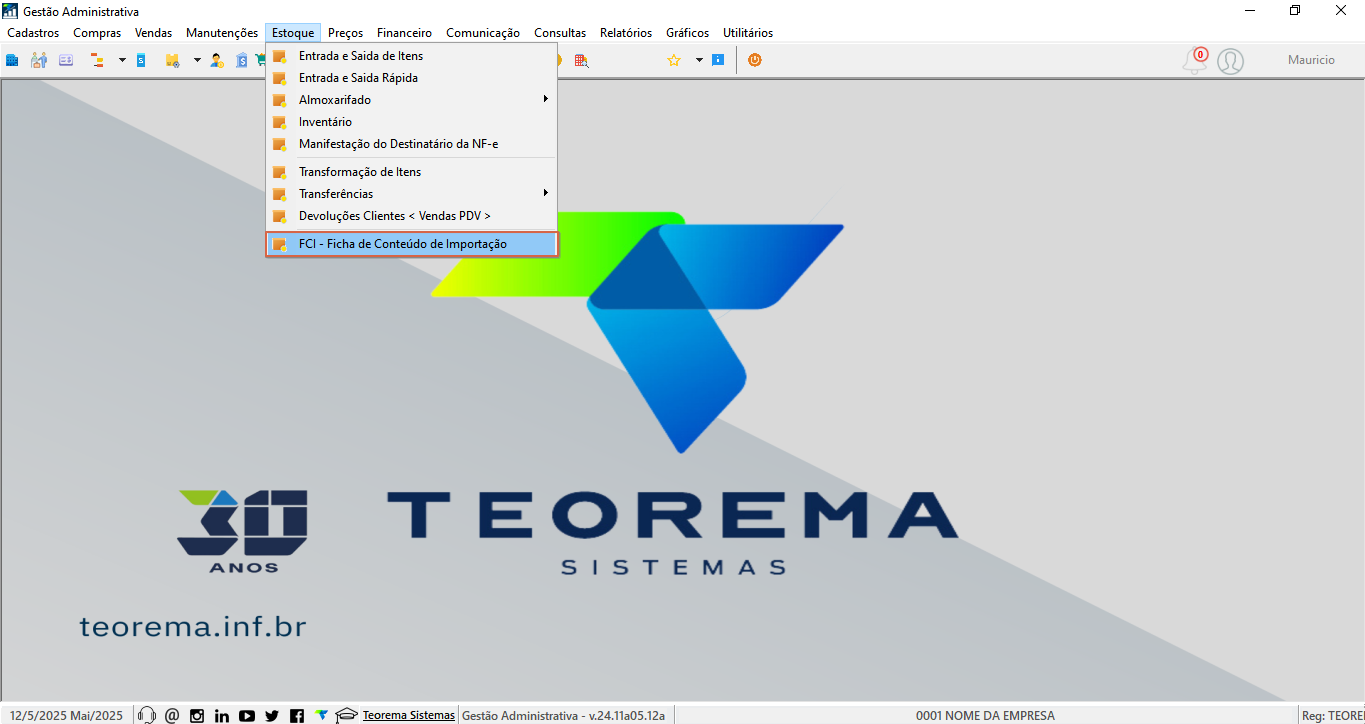The image size is (1365, 724).
Task: Click the graduation cap icon in status bar
Action: point(346,715)
